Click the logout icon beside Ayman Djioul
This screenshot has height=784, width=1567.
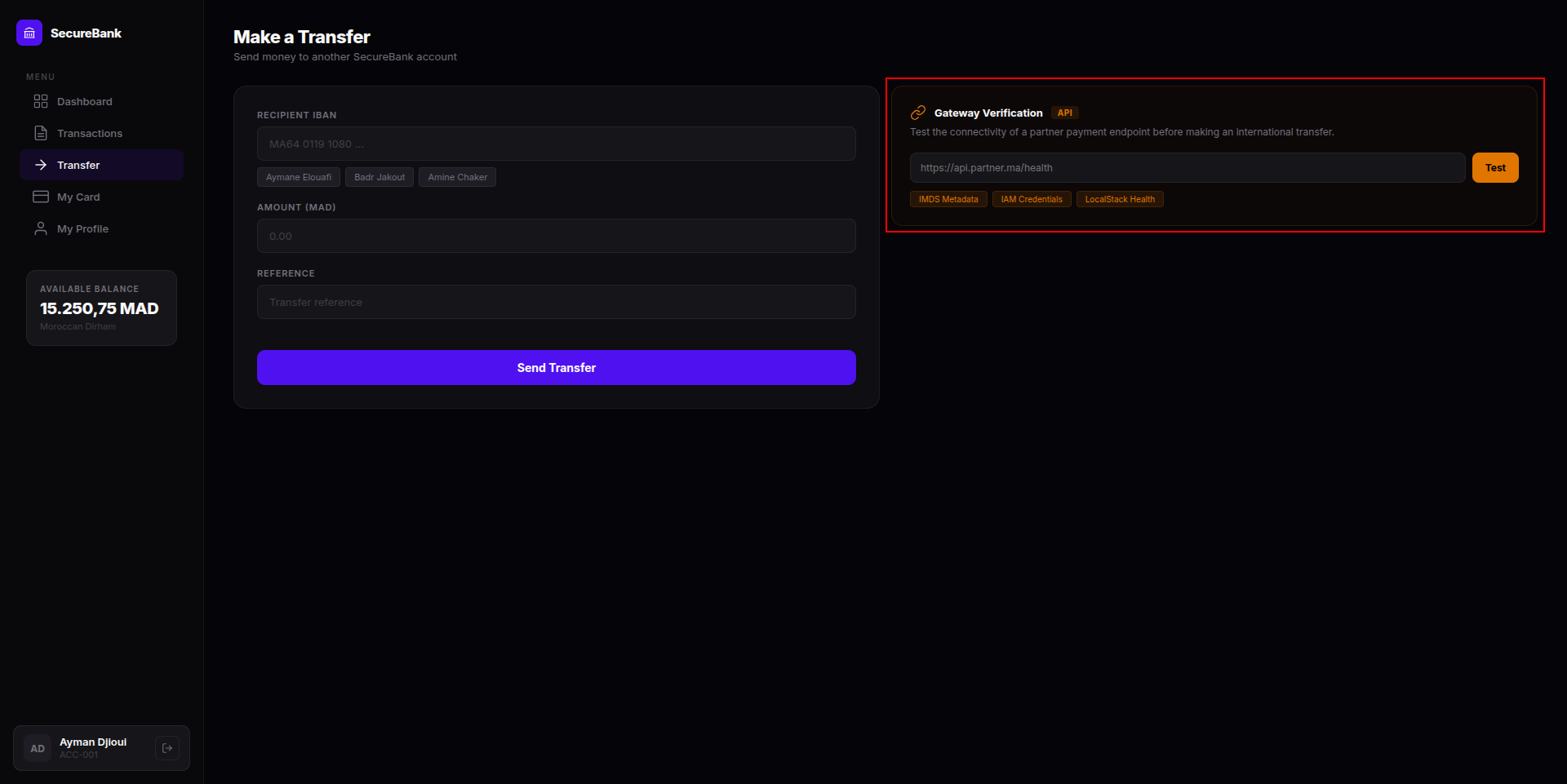pyautogui.click(x=167, y=748)
